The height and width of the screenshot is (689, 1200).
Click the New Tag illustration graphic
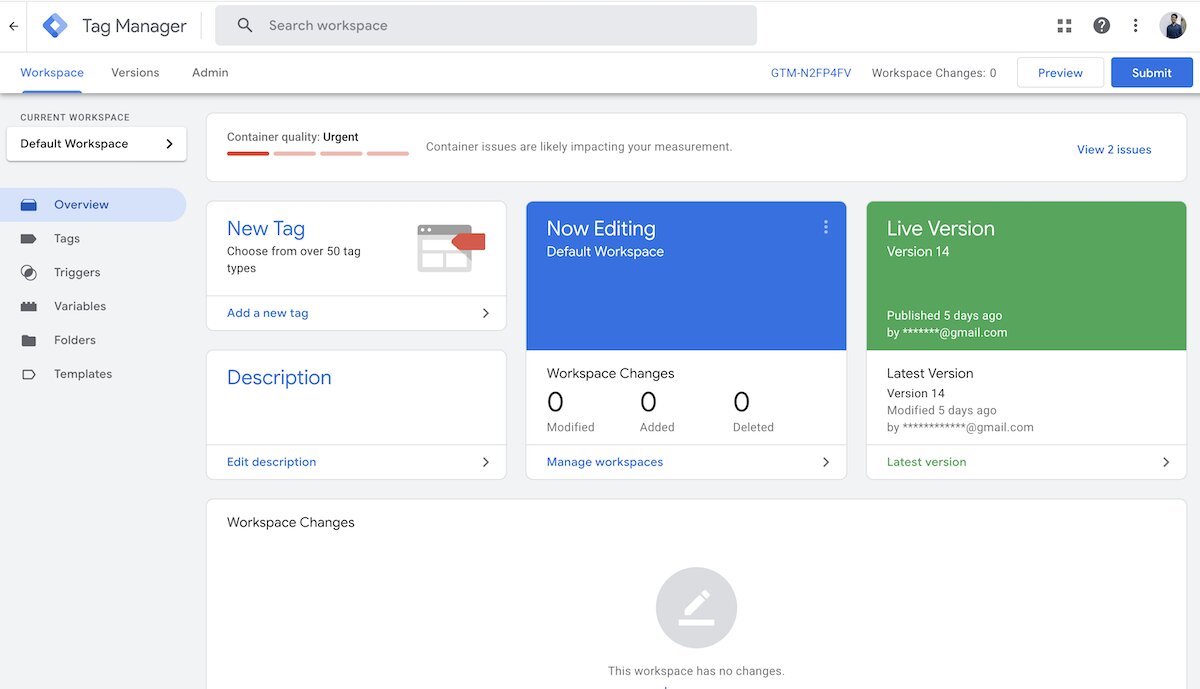pos(451,247)
